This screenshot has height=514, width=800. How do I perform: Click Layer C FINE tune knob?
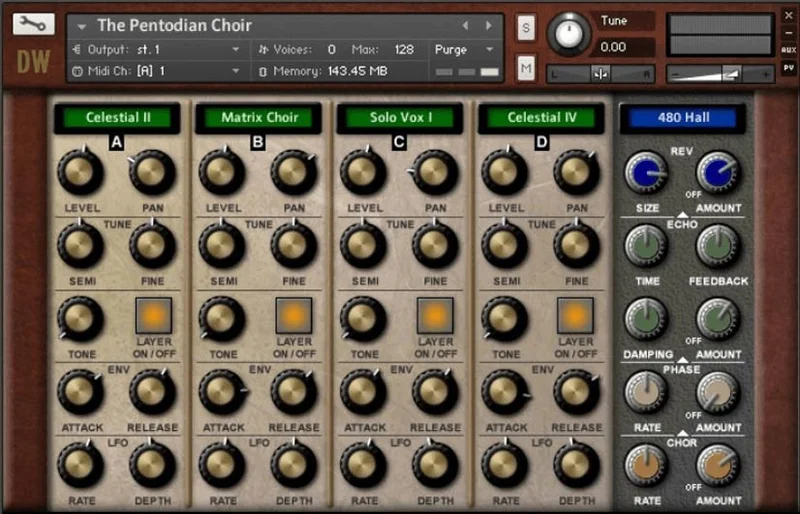[435, 245]
